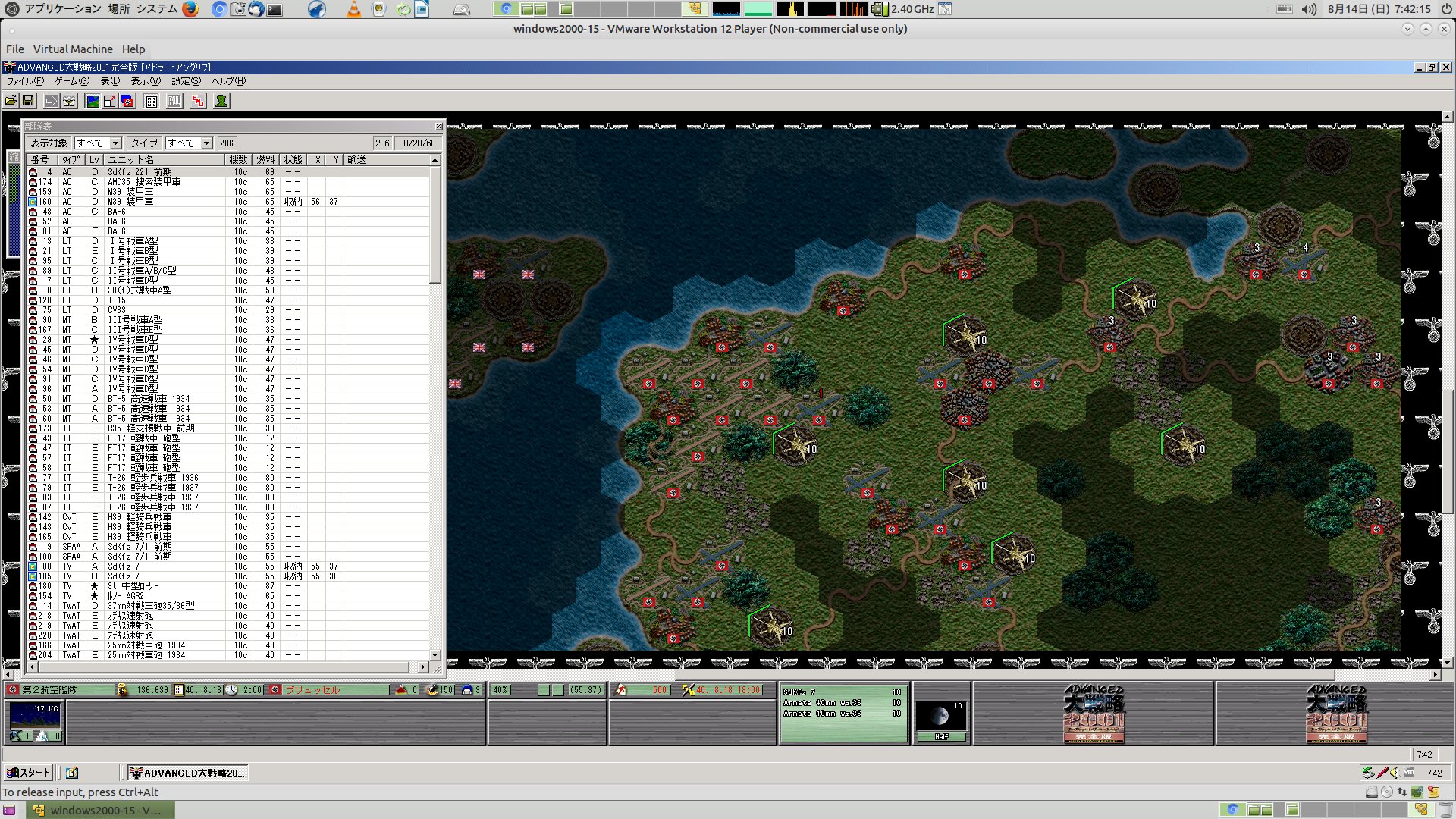Screen dimensions: 1456x819
Task: Click the save floppy disk toolbar icon
Action: (x=29, y=101)
